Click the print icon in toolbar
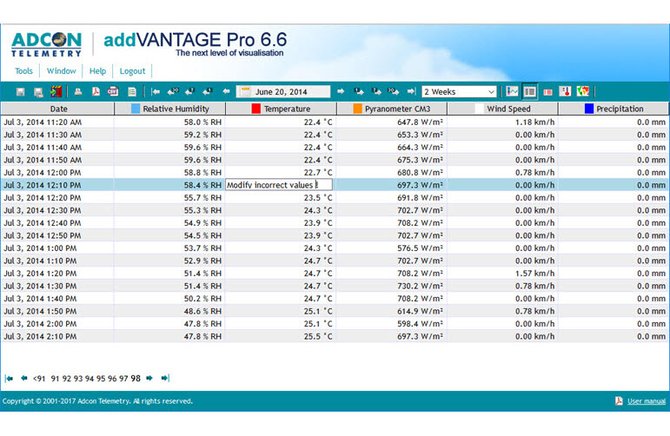This screenshot has width=670, height=436. (78, 91)
